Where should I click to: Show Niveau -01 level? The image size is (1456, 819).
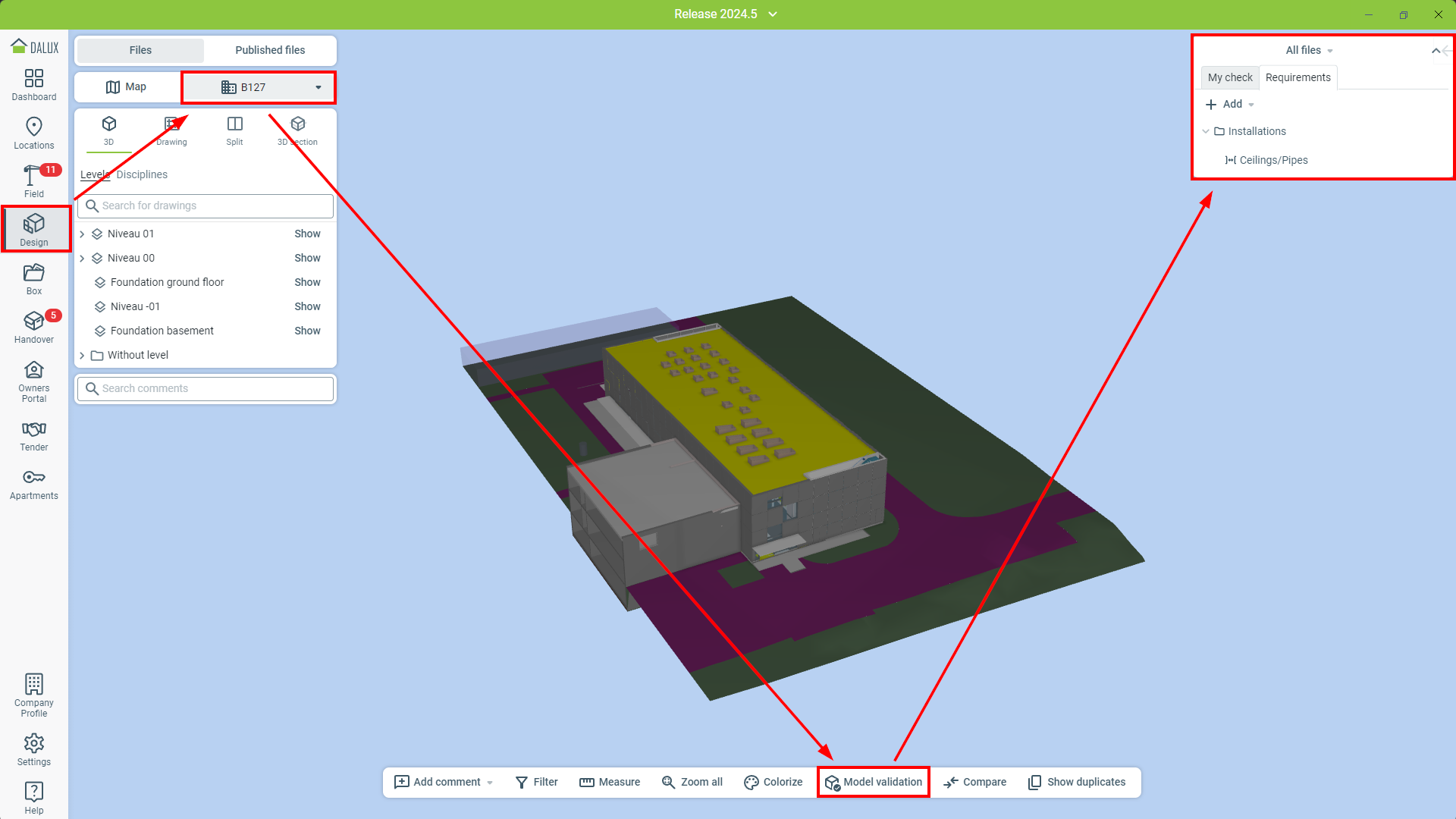coord(307,306)
